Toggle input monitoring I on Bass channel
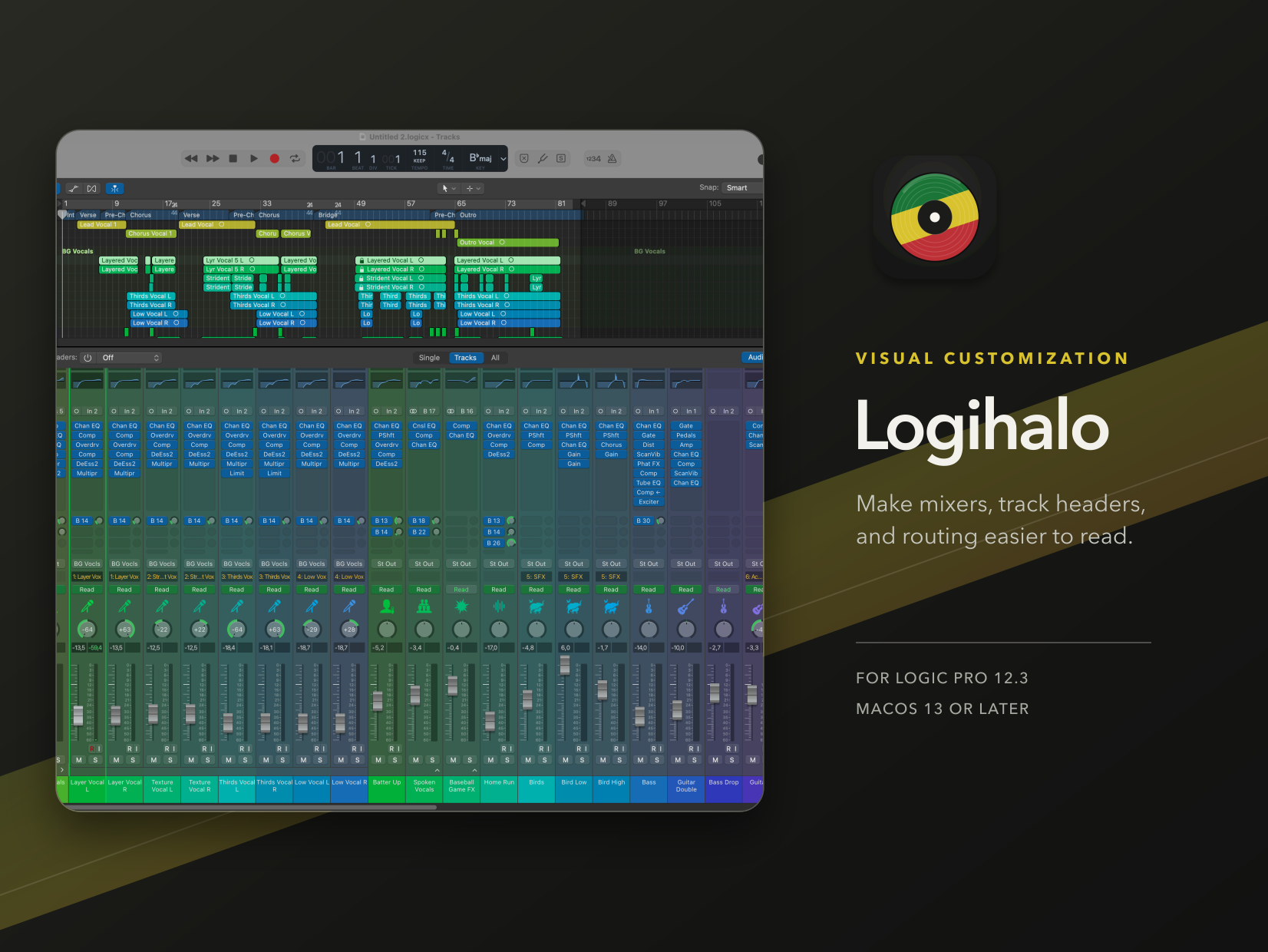1268x952 pixels. point(659,749)
